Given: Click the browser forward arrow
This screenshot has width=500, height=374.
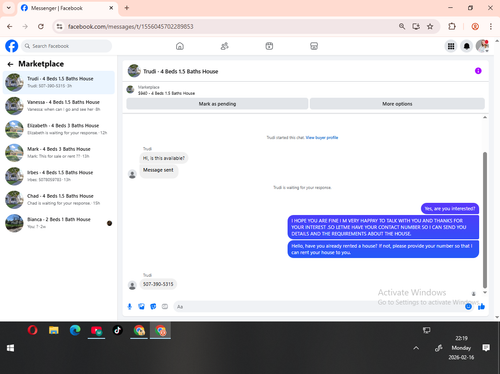Looking at the screenshot, I should point(25,26).
